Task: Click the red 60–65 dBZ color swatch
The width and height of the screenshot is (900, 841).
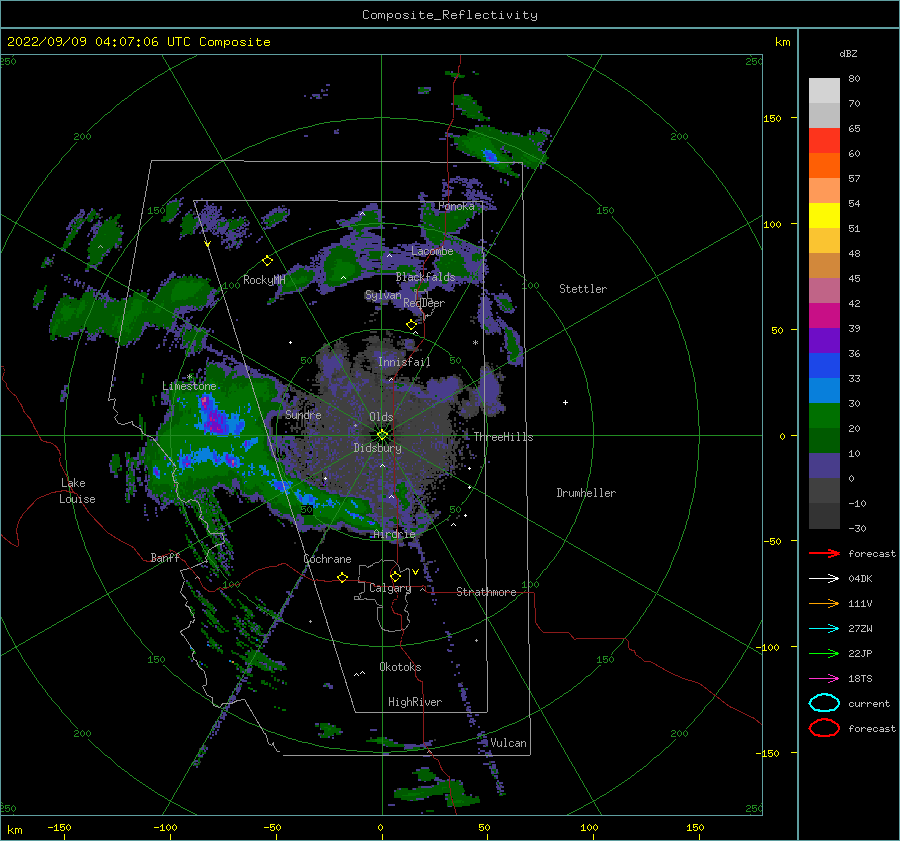Action: (x=824, y=141)
